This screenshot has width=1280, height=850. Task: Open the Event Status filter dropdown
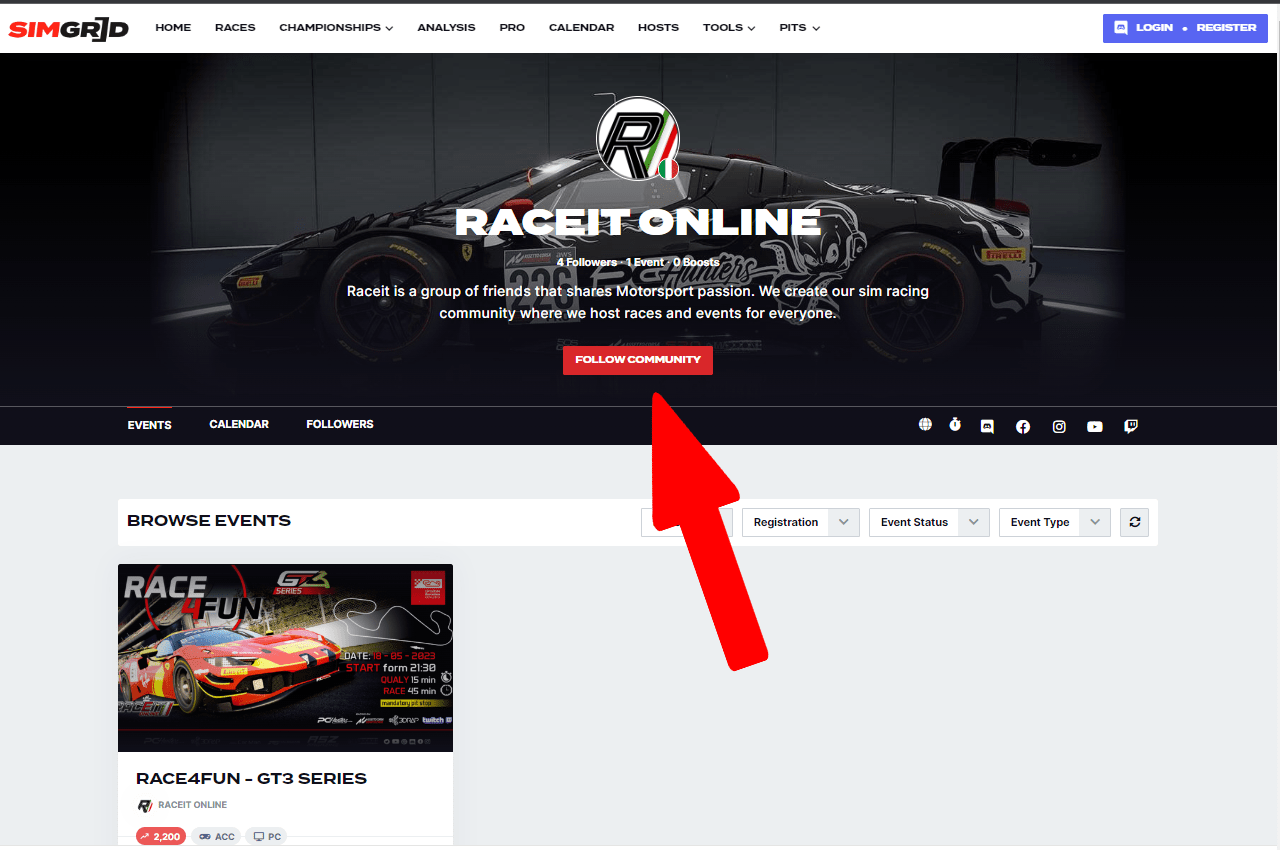[x=929, y=522]
